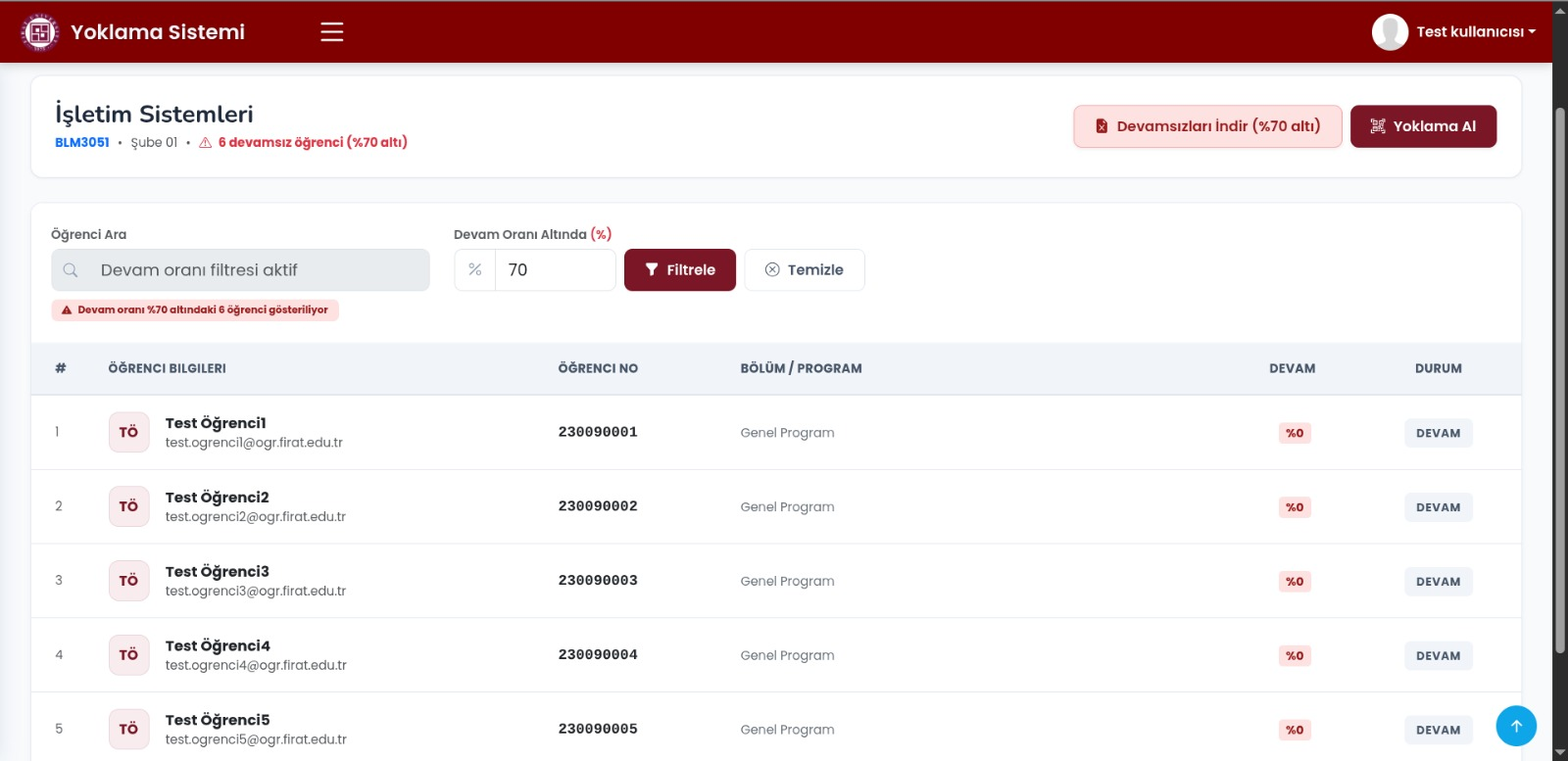Image resolution: width=1568 pixels, height=761 pixels.
Task: Click the Test kullanıcısı profile avatar
Action: pos(1390,32)
